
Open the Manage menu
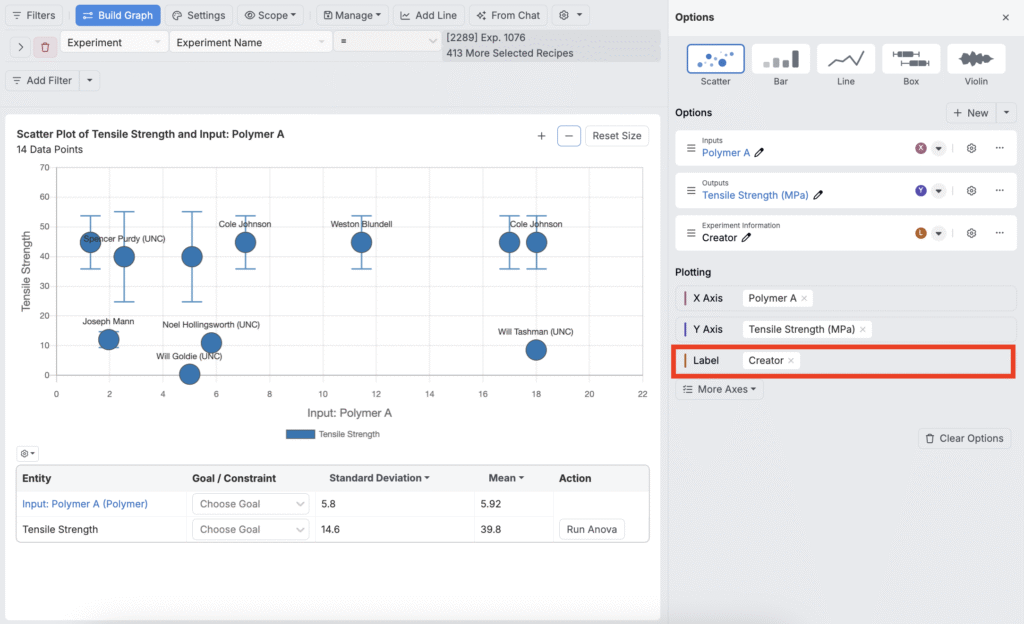pyautogui.click(x=351, y=16)
